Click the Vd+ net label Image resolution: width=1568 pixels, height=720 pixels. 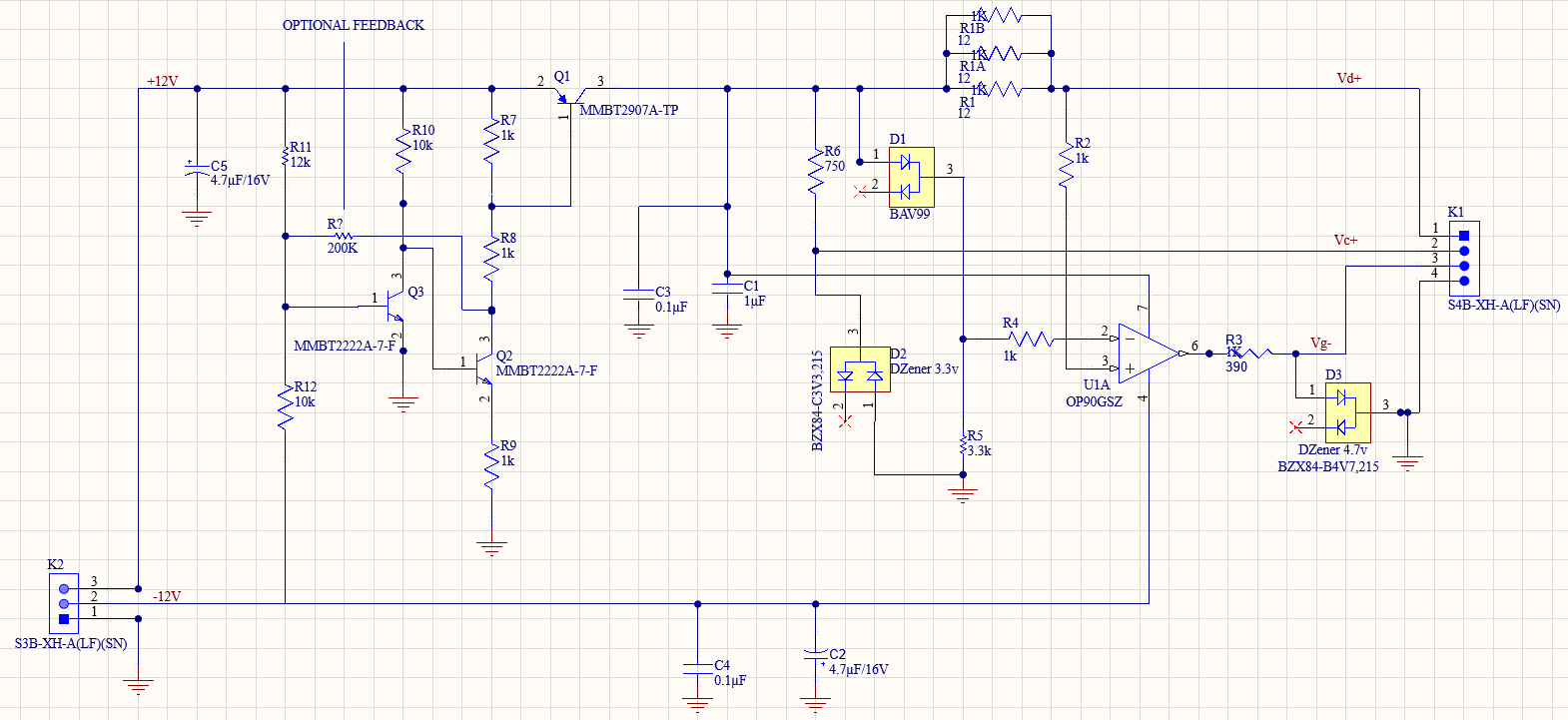1348,78
